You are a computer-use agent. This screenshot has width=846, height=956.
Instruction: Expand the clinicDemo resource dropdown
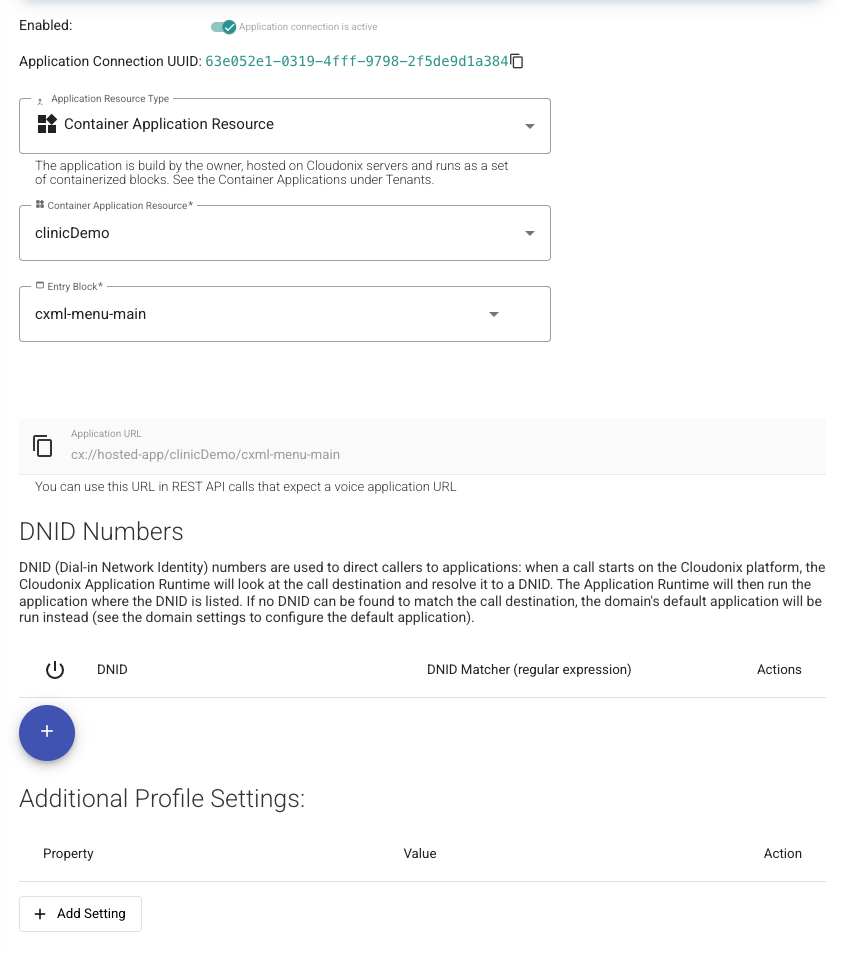(x=530, y=233)
